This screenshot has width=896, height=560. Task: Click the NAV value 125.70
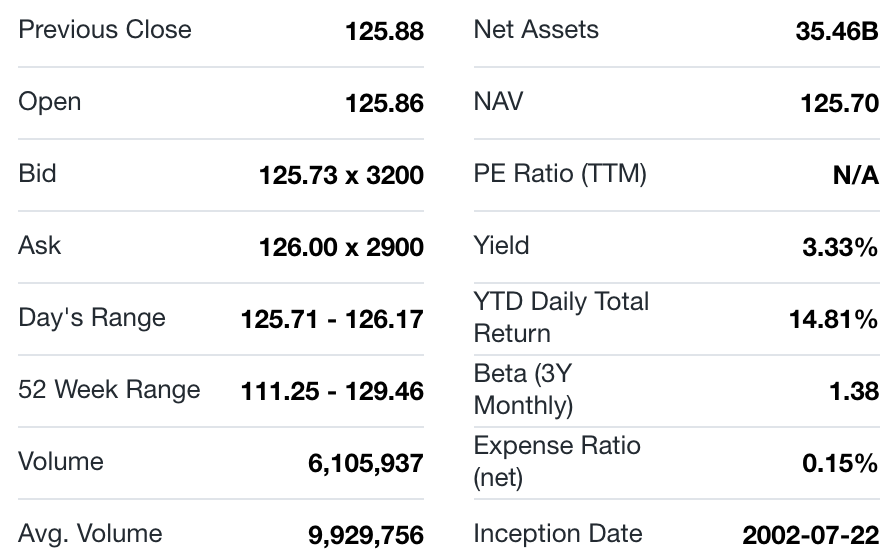pyautogui.click(x=839, y=103)
